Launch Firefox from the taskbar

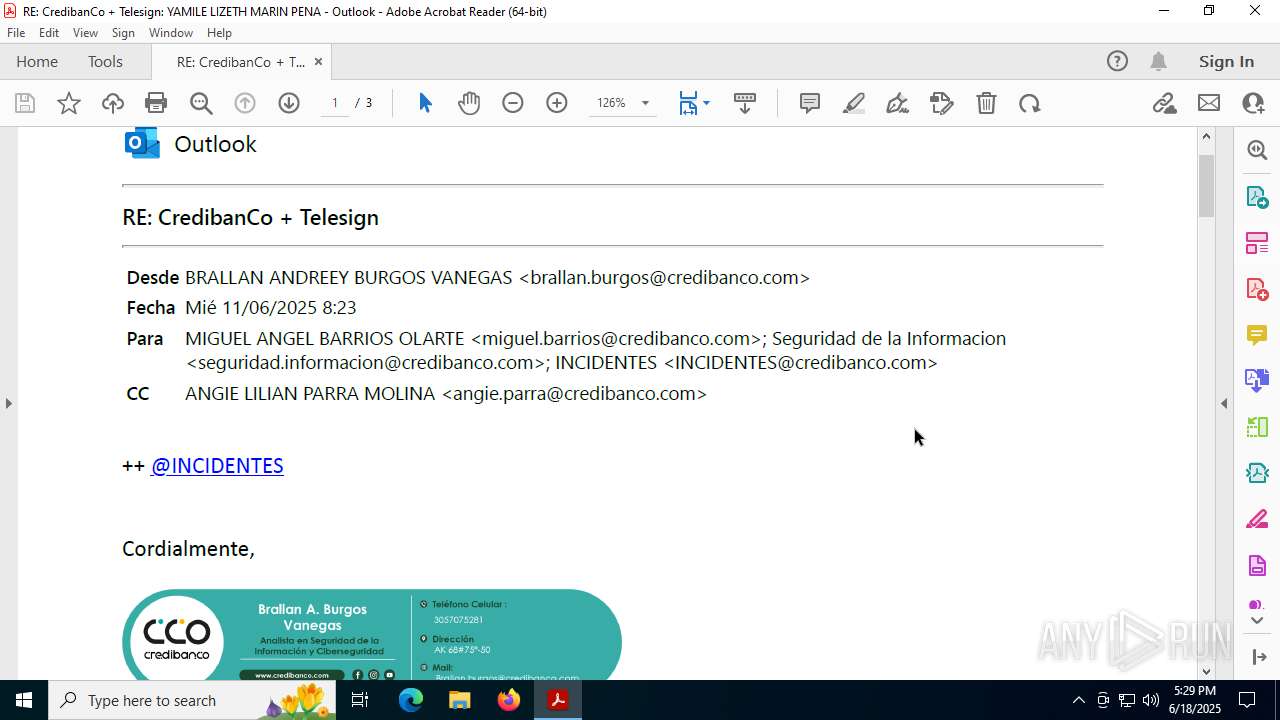click(508, 700)
